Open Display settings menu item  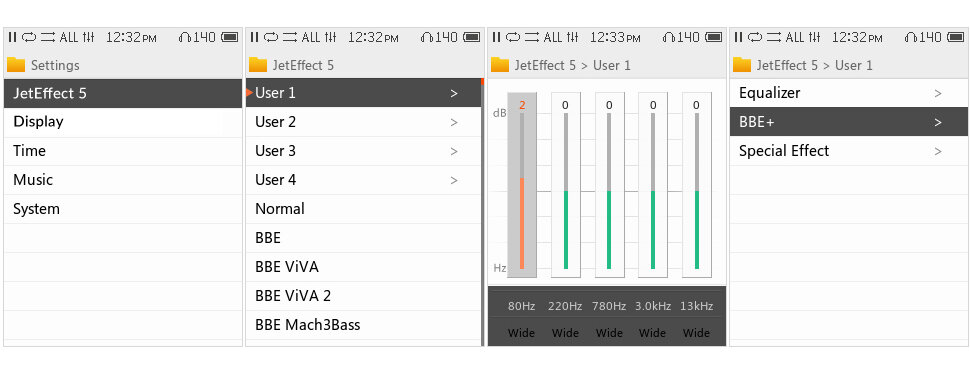[x=123, y=123]
